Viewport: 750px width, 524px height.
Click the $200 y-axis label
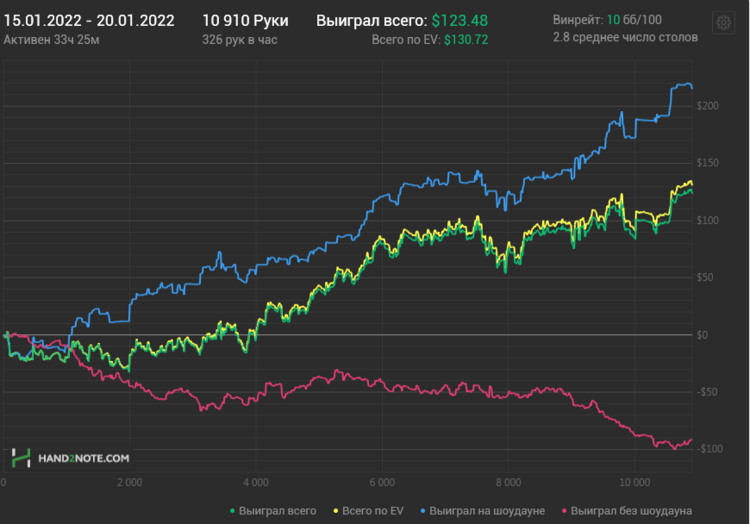(707, 106)
